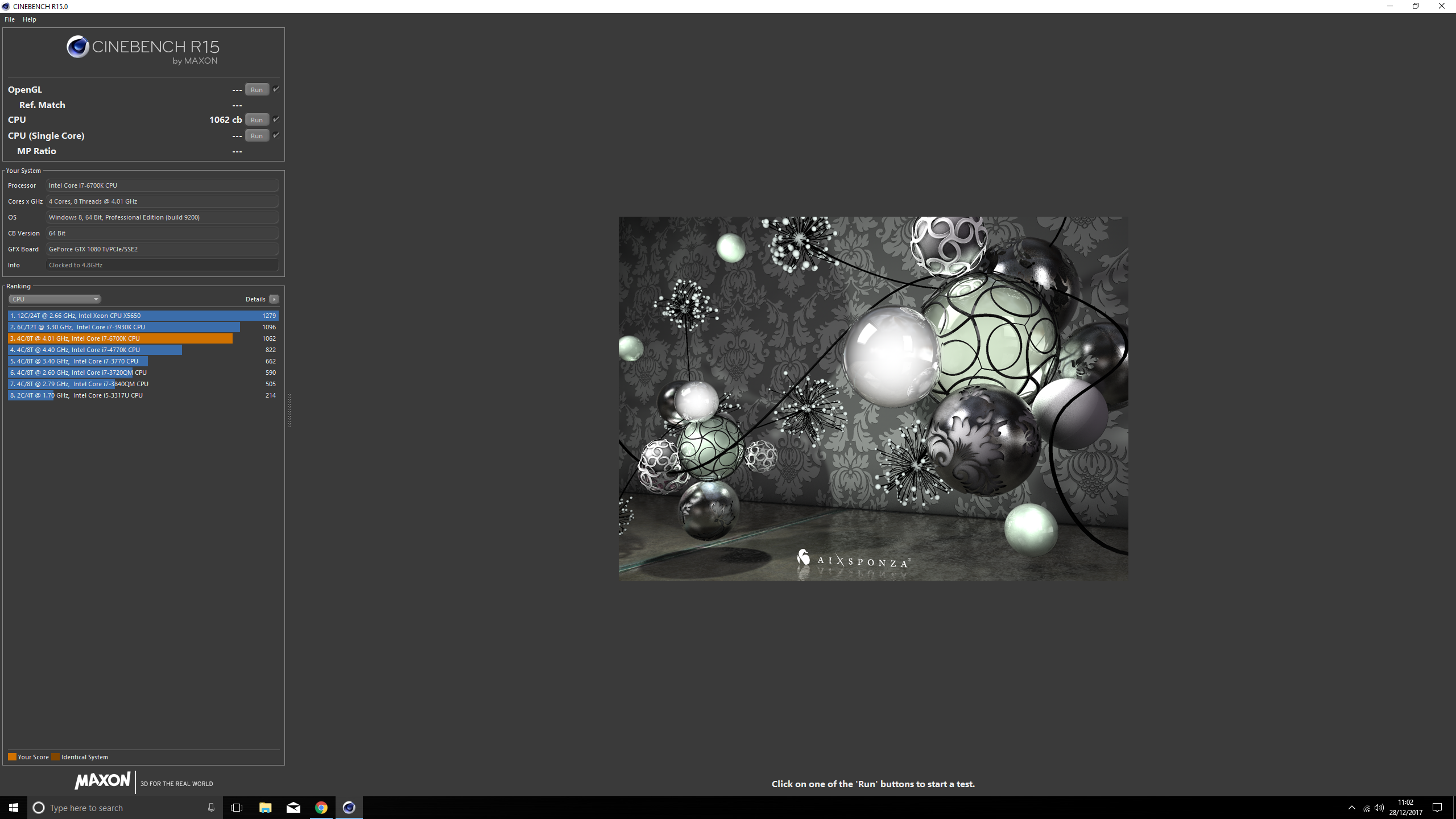Select the Intel Xeon CPU X5650 ranking row
This screenshot has height=819, width=1456.
[143, 316]
